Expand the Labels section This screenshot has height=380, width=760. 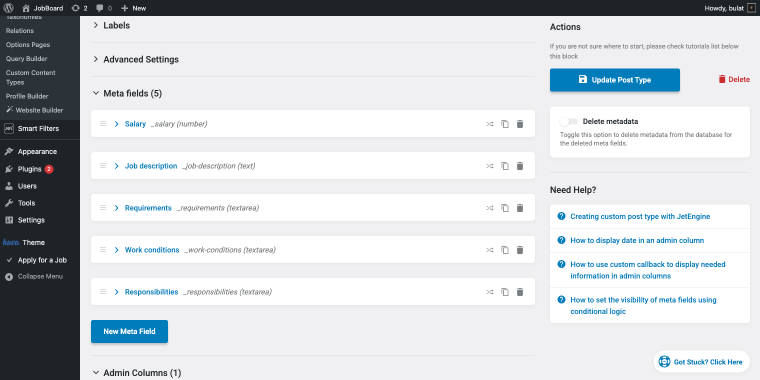pyautogui.click(x=111, y=25)
